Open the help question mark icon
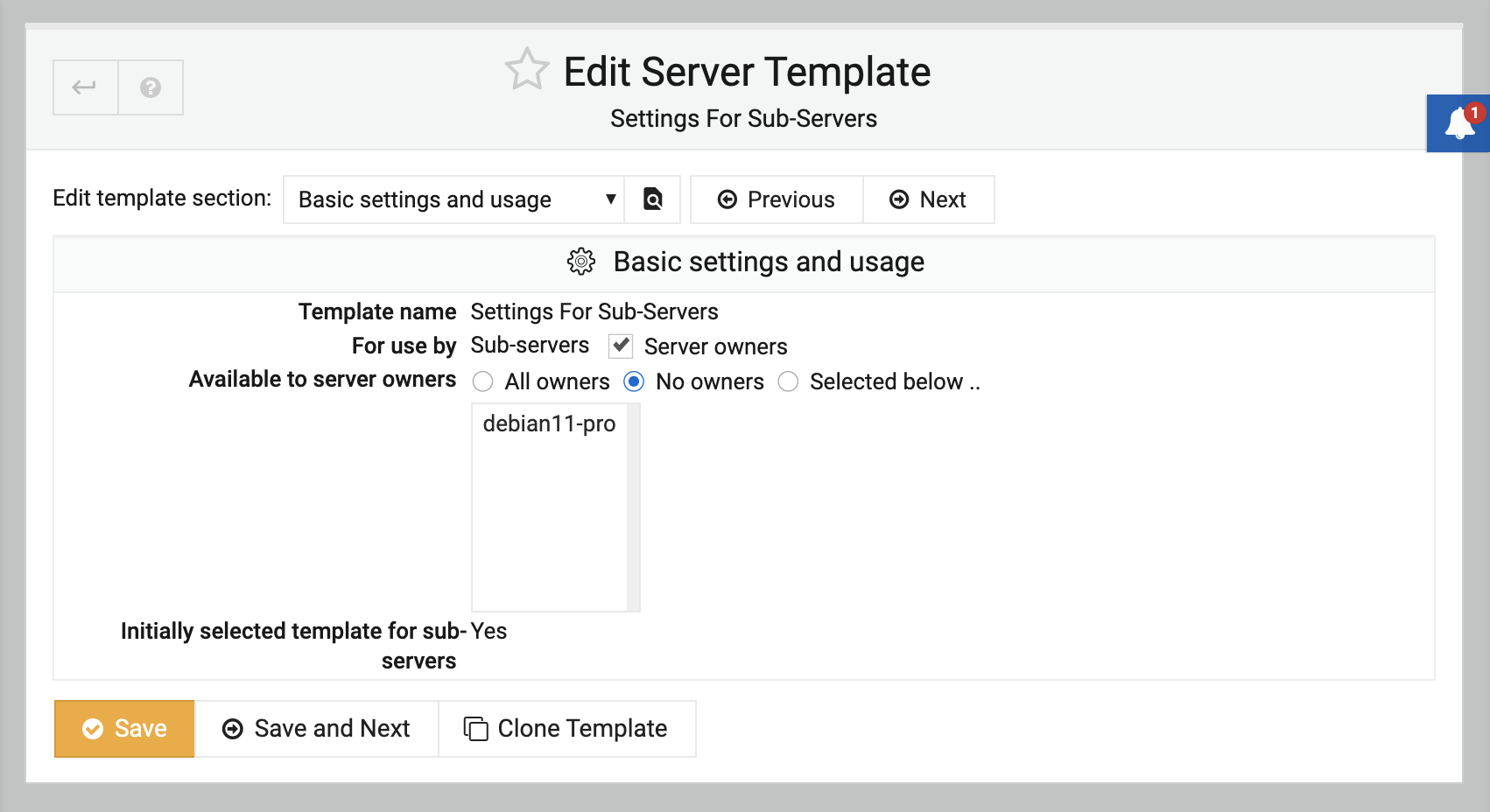 [151, 87]
